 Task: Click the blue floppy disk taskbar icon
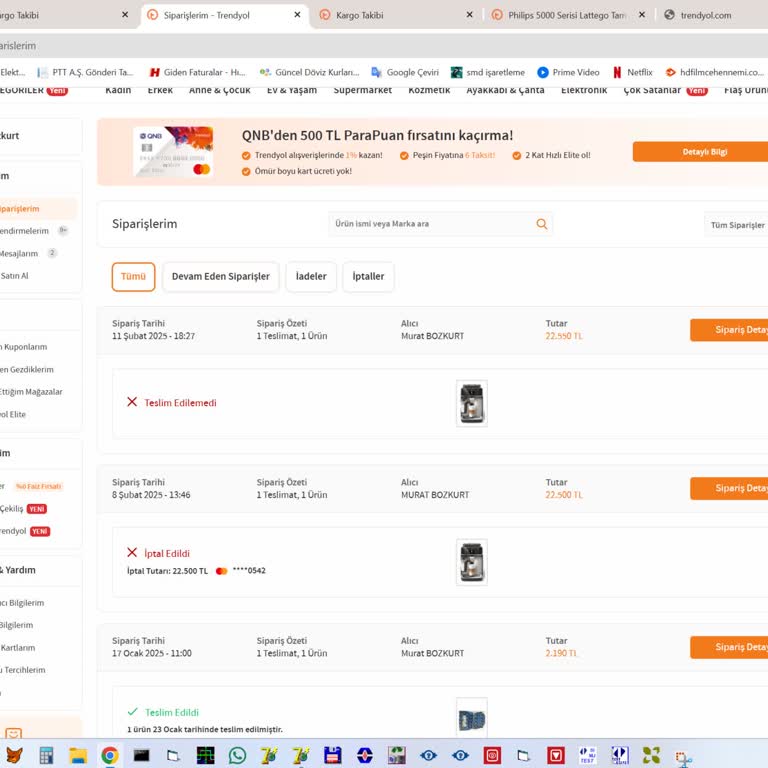333,755
